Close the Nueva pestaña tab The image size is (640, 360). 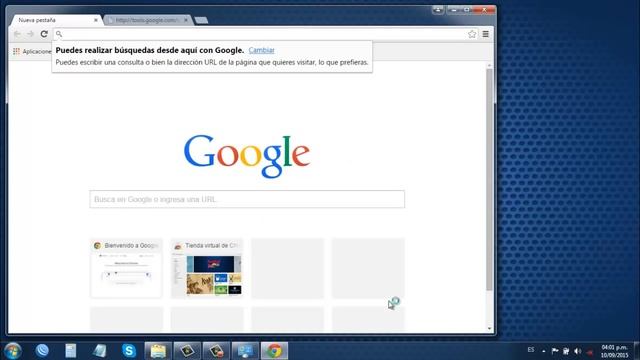96,20
